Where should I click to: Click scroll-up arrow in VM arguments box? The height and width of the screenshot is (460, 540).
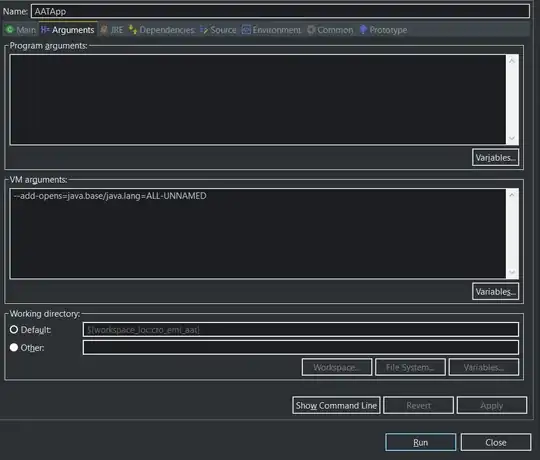coord(512,195)
